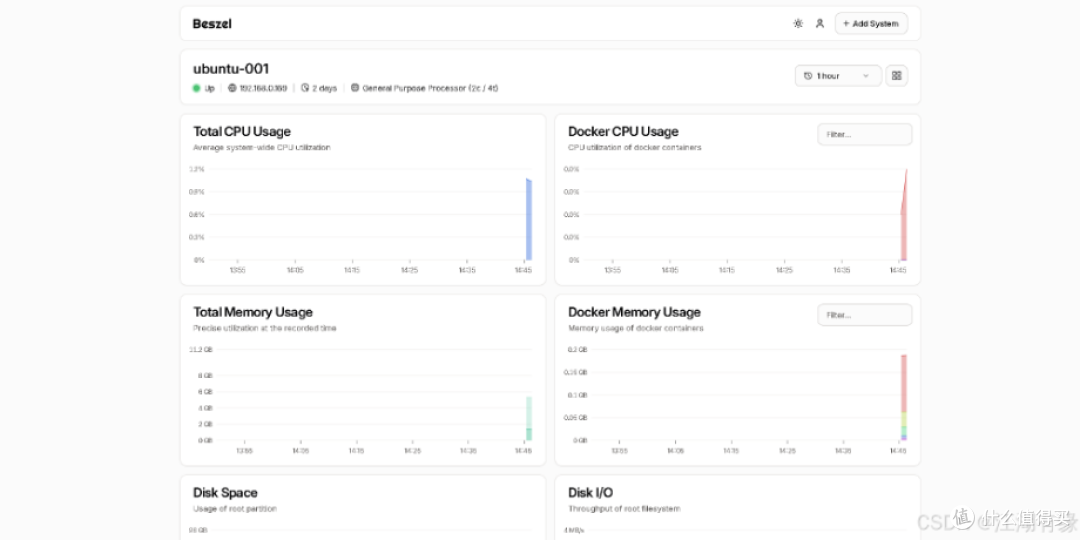1080x540 pixels.
Task: Click the red segment in Docker Memory chart
Action: 904,383
